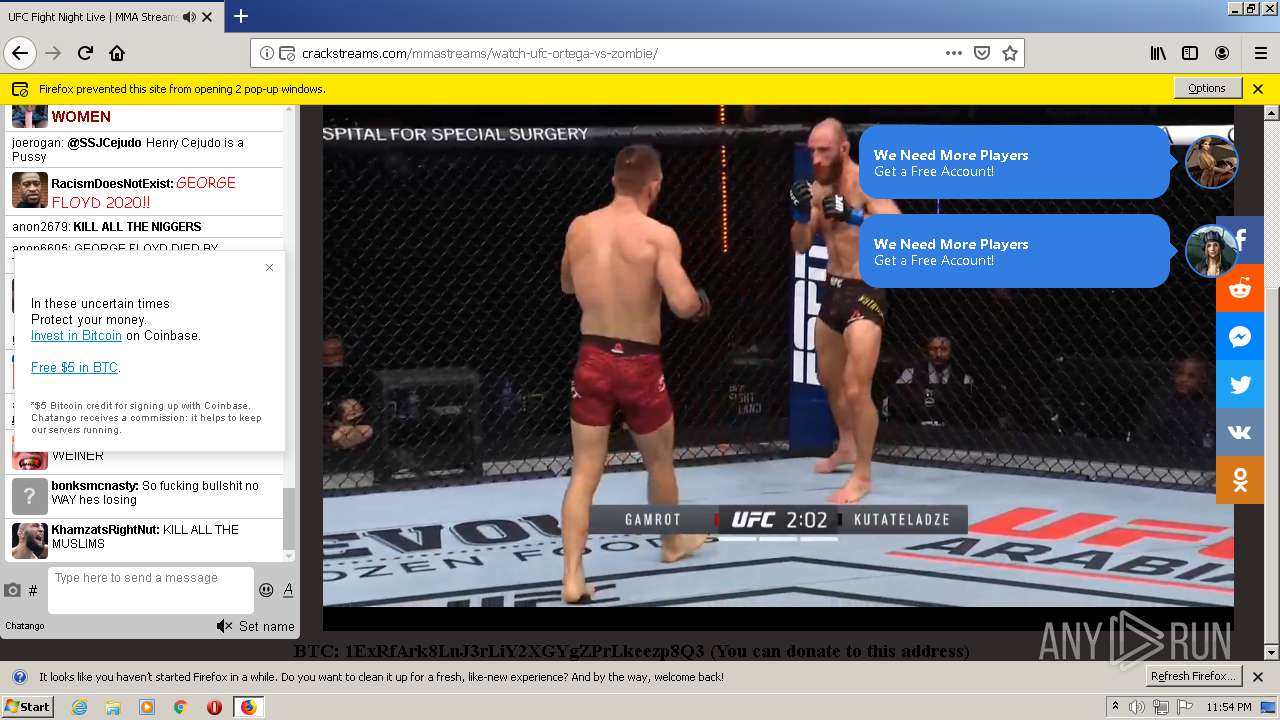Viewport: 1280px width, 720px height.
Task: Click the taskbar clock showing 11:54 PM
Action: [1229, 707]
